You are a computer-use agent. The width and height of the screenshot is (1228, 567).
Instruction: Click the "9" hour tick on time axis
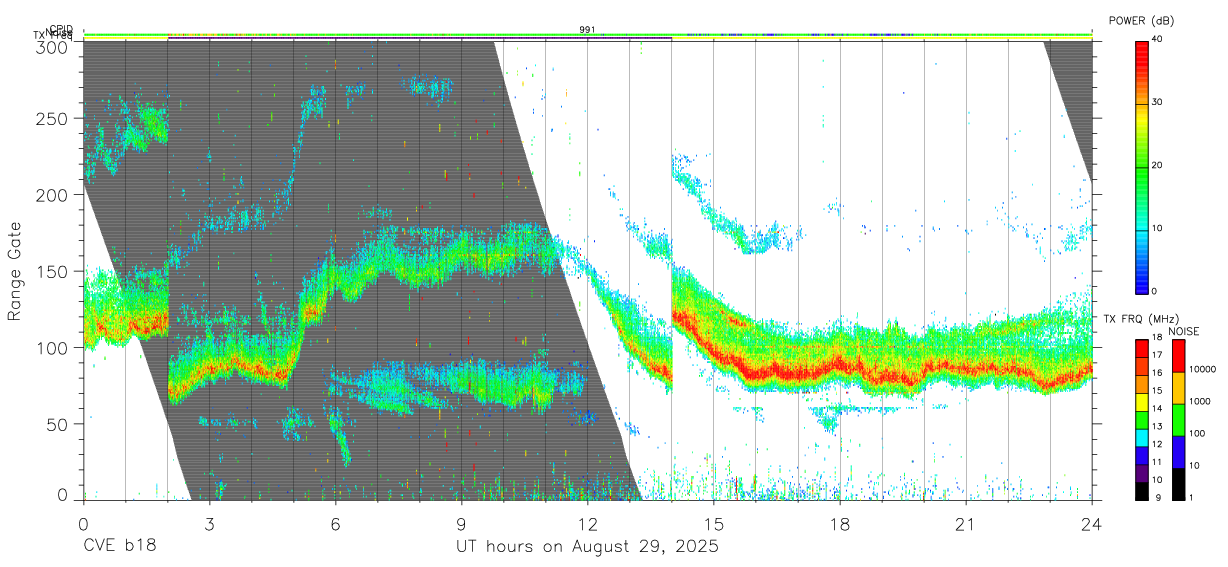(x=461, y=524)
